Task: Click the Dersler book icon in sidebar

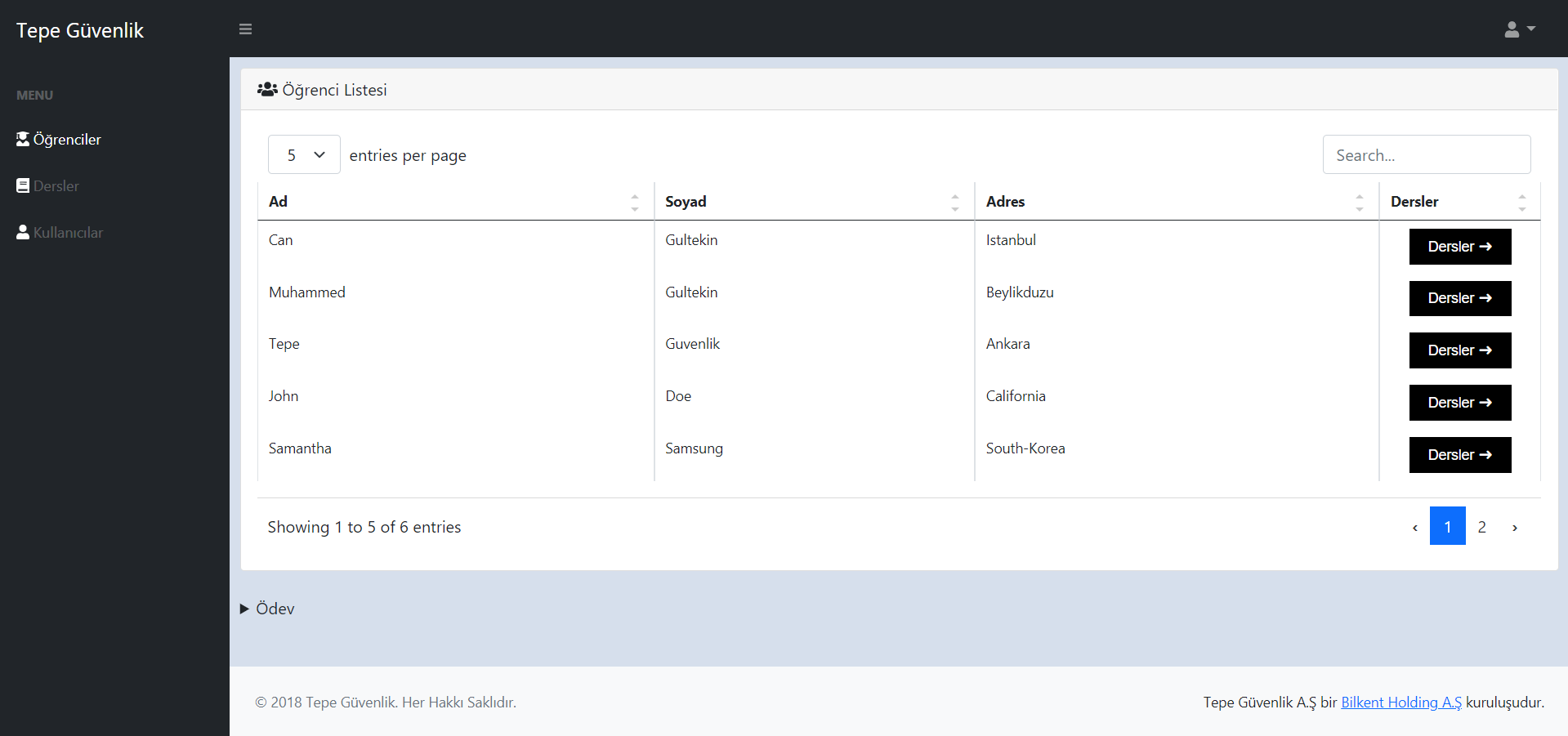Action: [22, 185]
